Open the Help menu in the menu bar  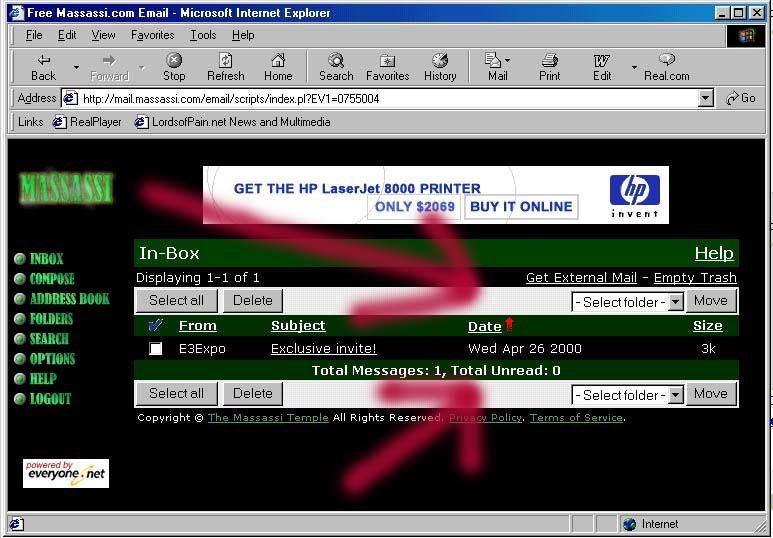click(243, 35)
